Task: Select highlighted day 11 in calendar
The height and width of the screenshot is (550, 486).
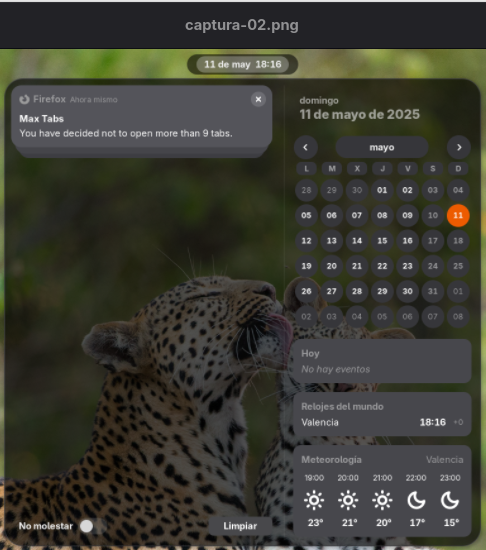Action: [x=458, y=215]
